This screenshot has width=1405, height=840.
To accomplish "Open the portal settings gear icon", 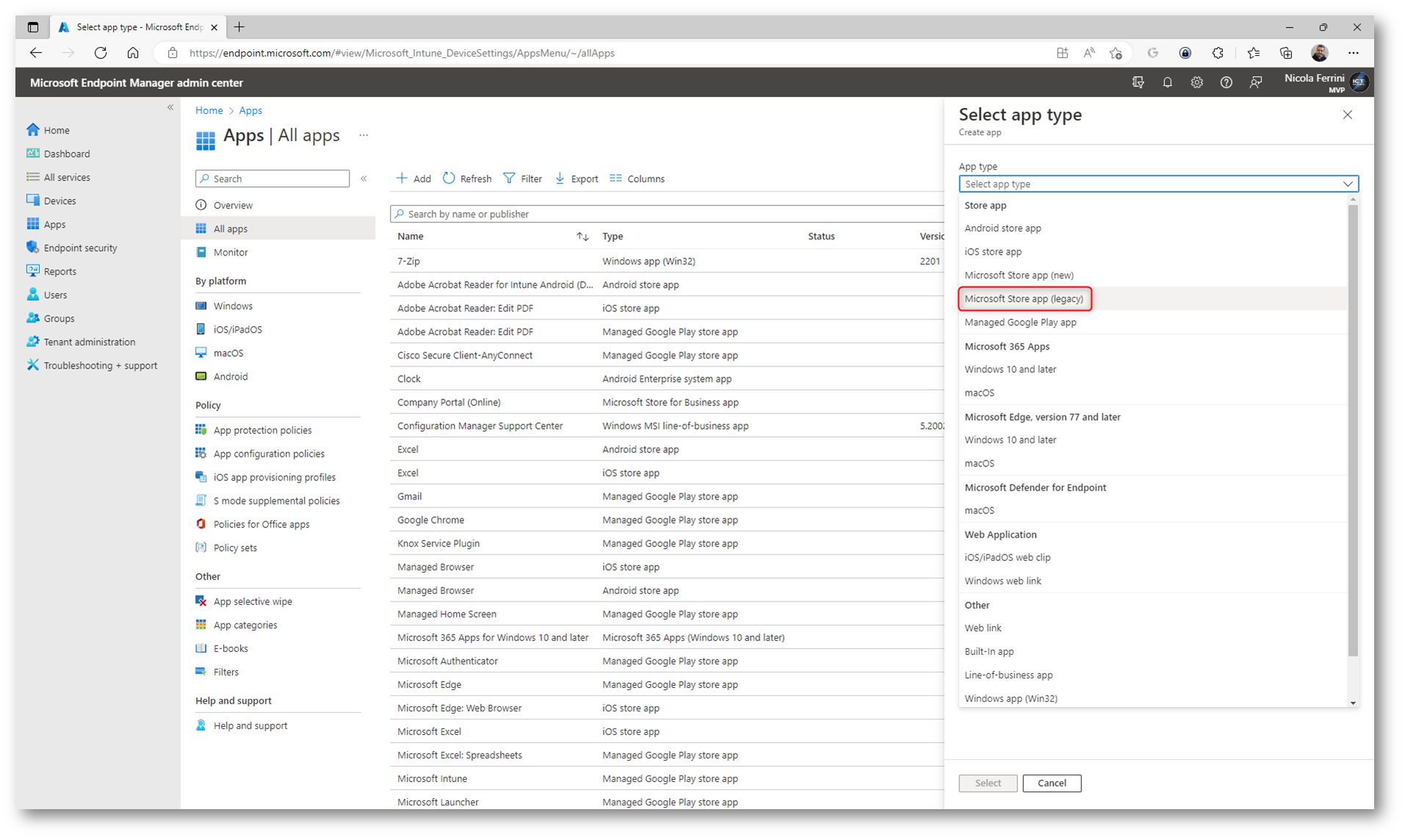I will coord(1196,83).
